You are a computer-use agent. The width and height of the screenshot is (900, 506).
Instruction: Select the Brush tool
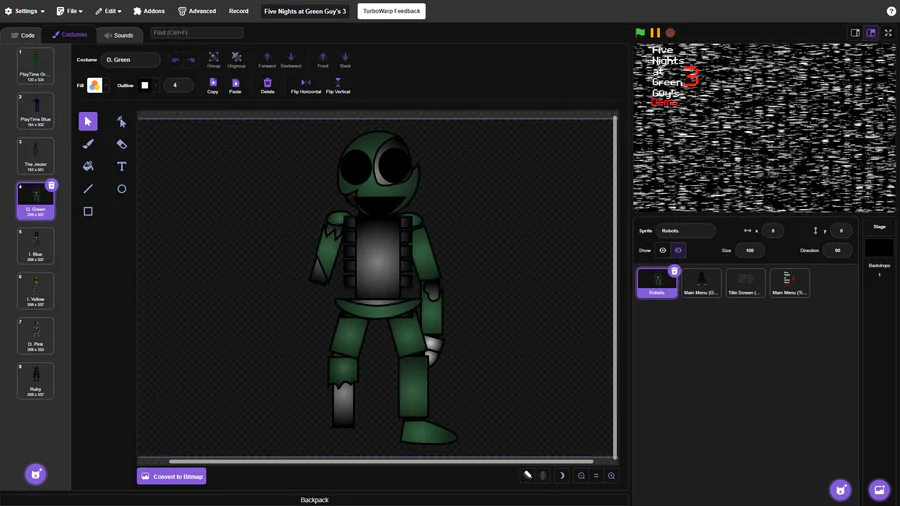(x=88, y=144)
